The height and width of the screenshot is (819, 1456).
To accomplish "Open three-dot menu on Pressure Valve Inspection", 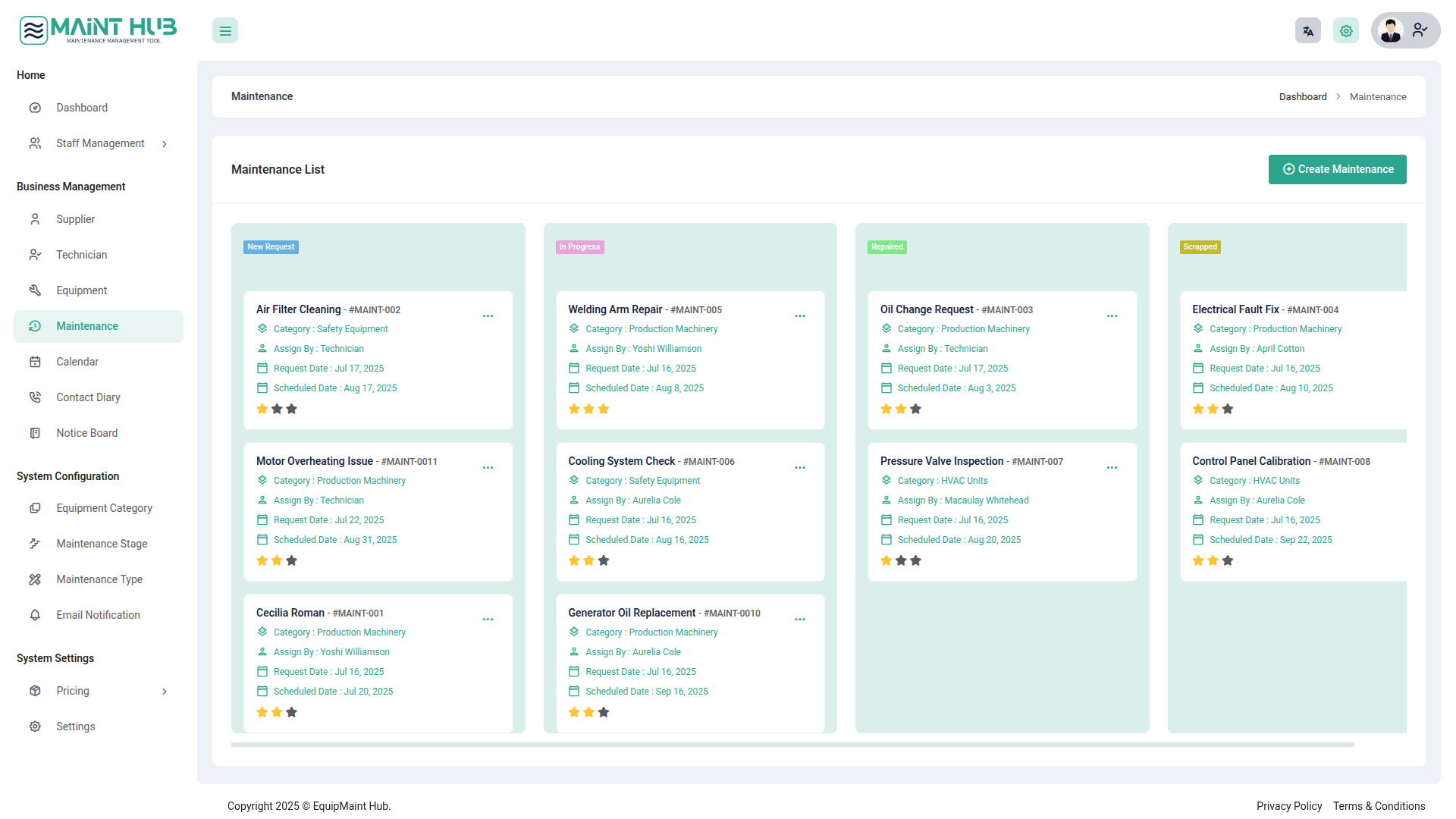I will (x=1112, y=468).
